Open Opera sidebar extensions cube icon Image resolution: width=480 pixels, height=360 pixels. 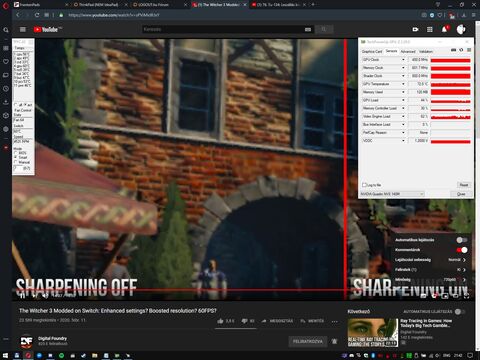(6, 115)
